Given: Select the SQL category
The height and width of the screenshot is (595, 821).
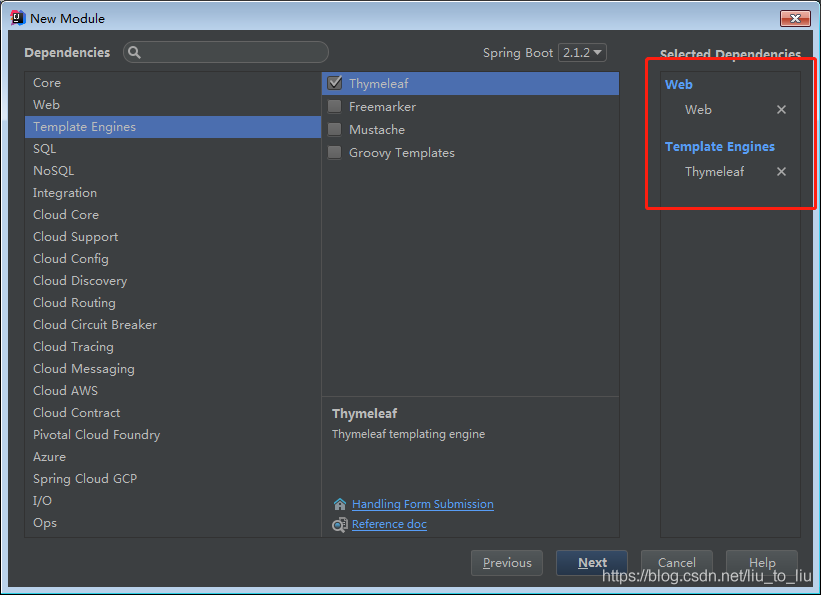Looking at the screenshot, I should point(173,149).
